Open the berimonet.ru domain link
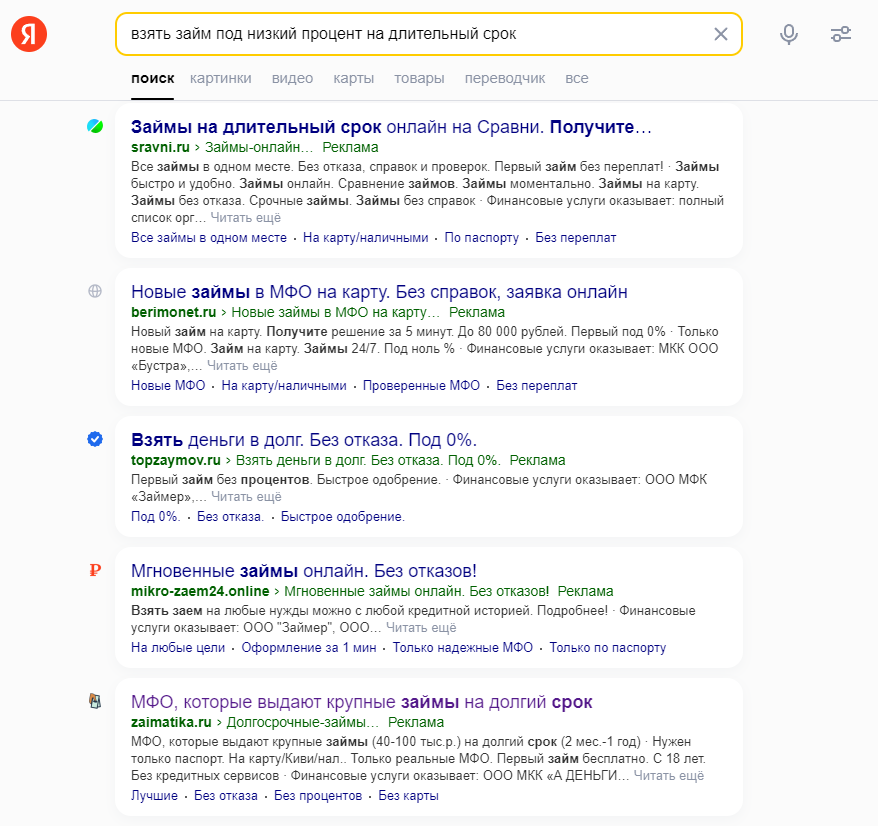The width and height of the screenshot is (878, 826). [x=174, y=312]
